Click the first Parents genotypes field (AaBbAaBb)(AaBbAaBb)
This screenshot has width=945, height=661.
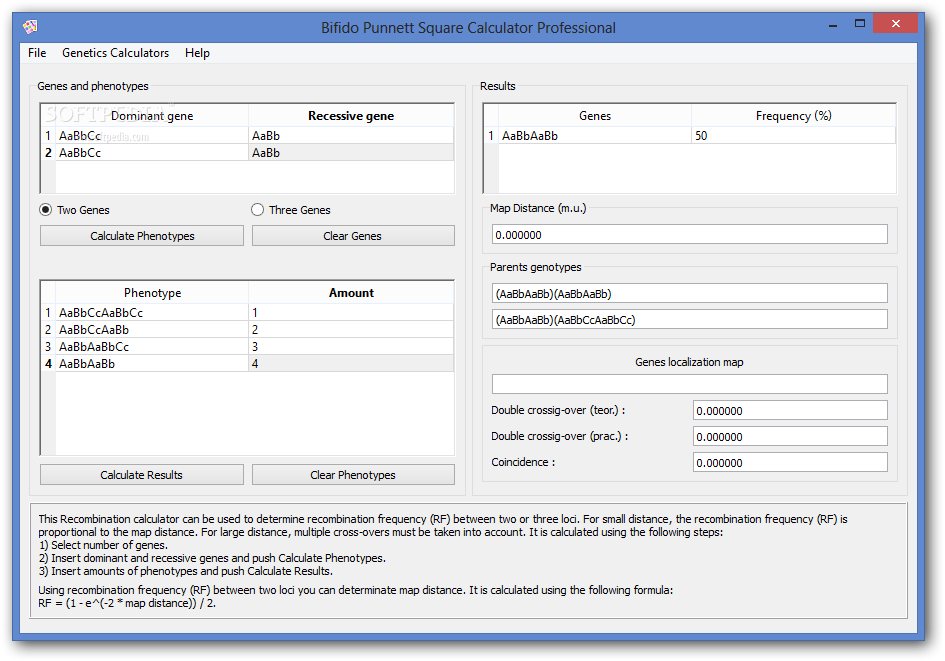point(689,293)
